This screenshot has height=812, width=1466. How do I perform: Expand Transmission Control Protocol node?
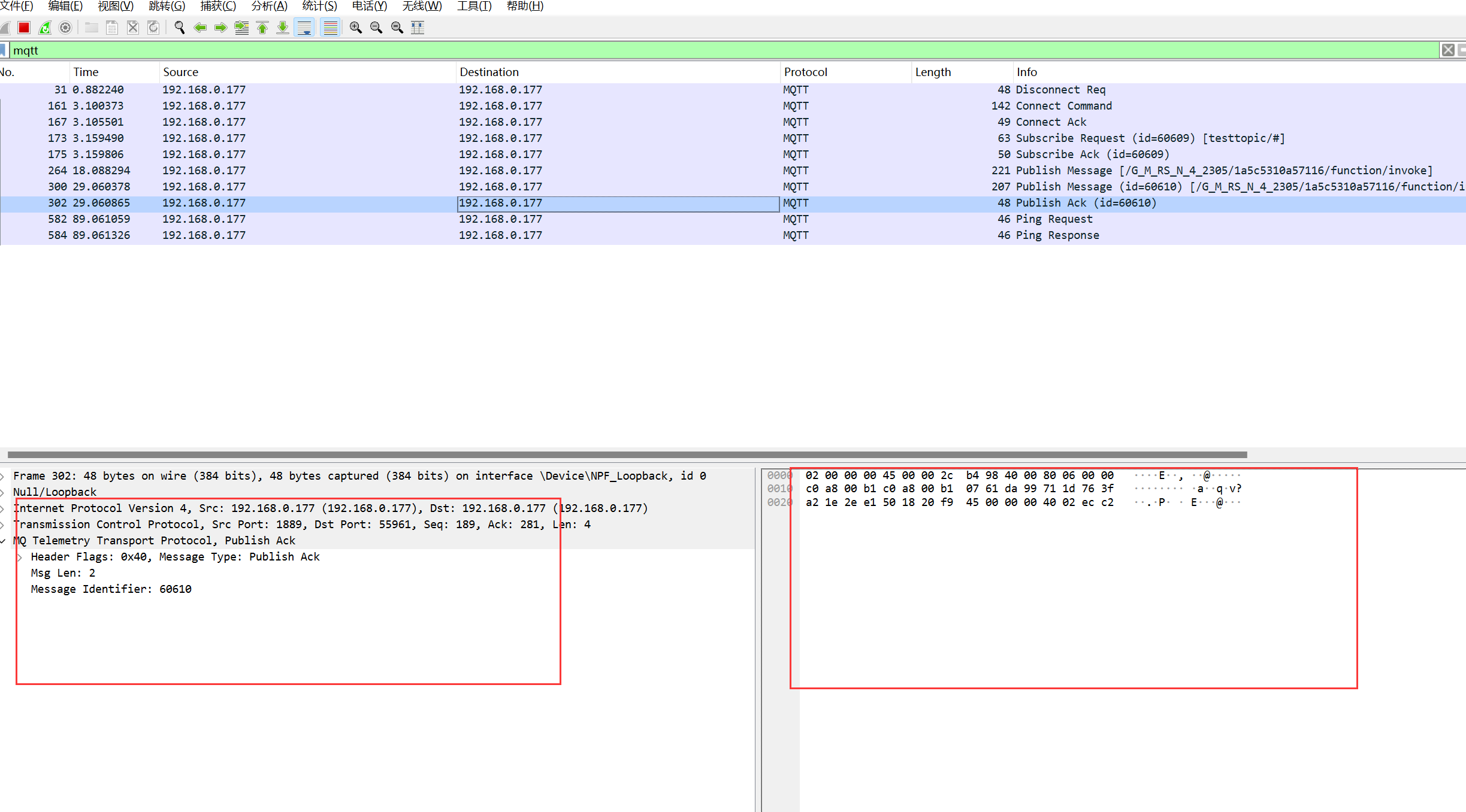3,525
